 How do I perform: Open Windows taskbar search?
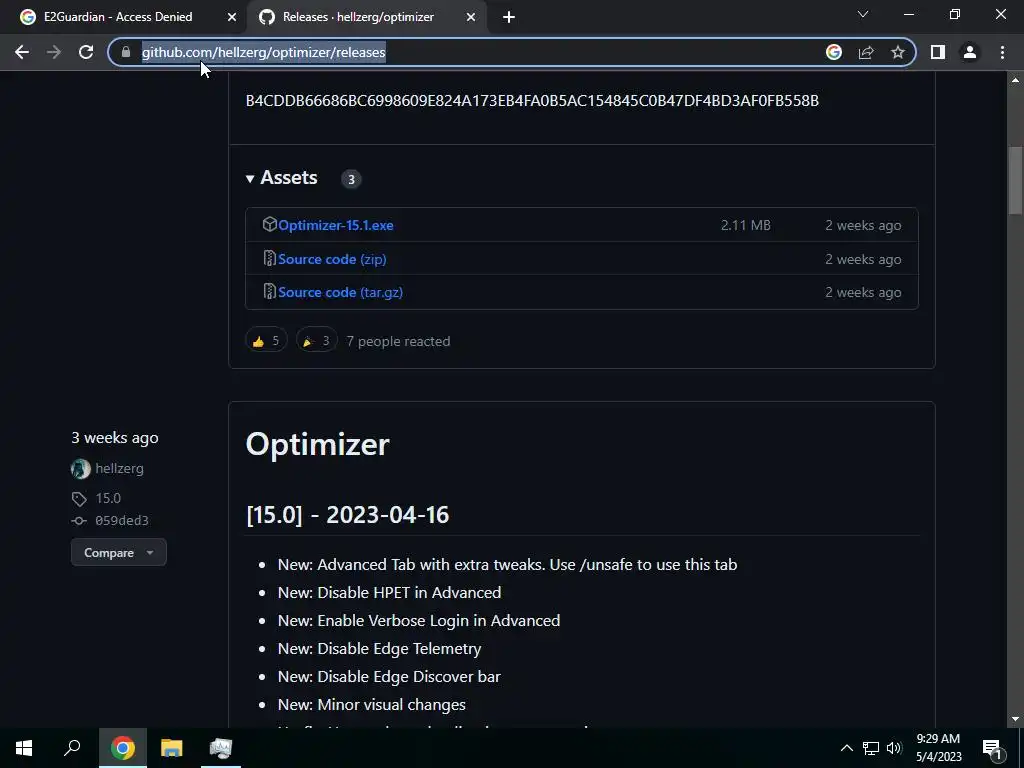coord(72,748)
